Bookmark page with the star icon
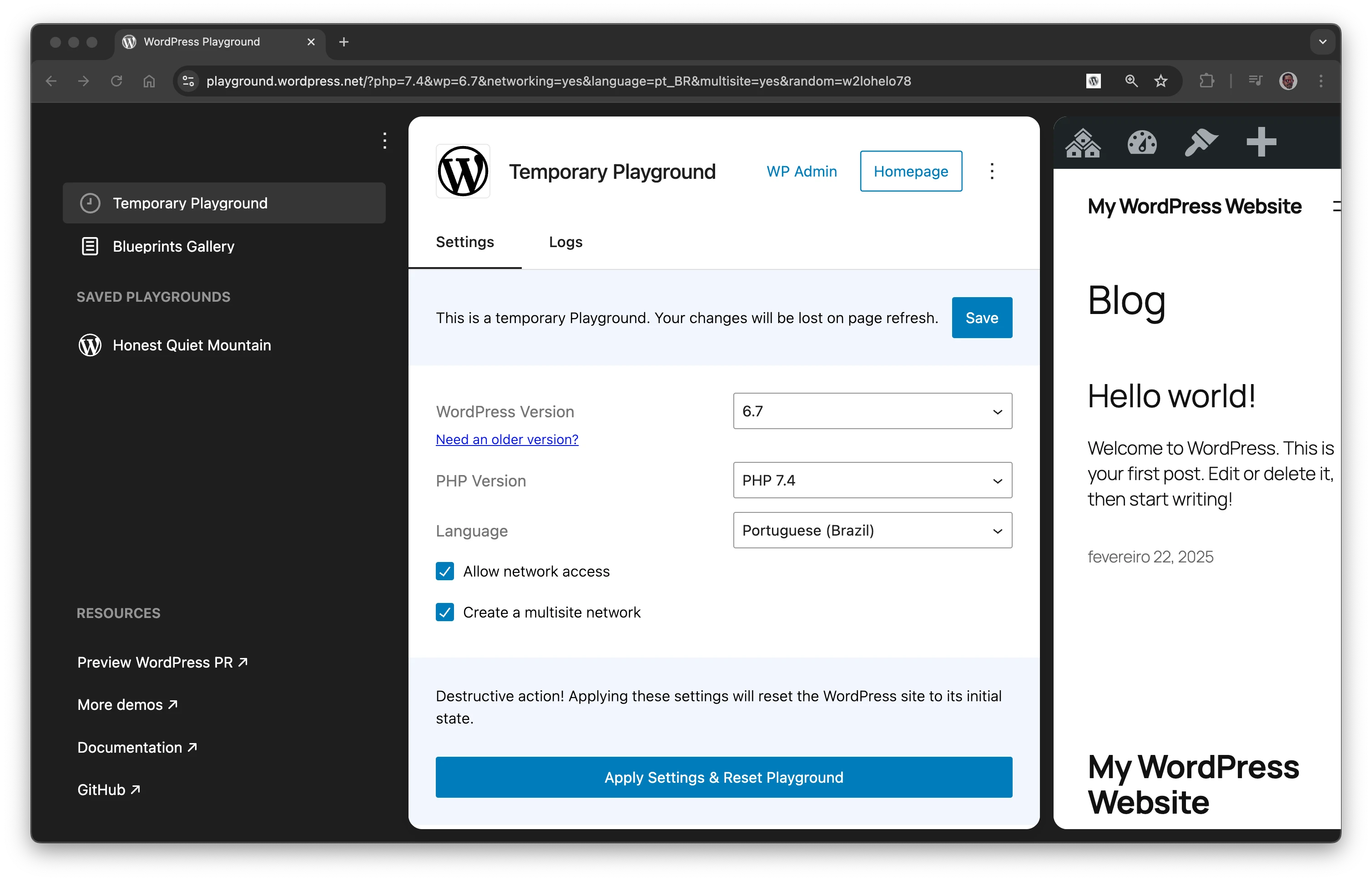1372x881 pixels. point(1160,81)
